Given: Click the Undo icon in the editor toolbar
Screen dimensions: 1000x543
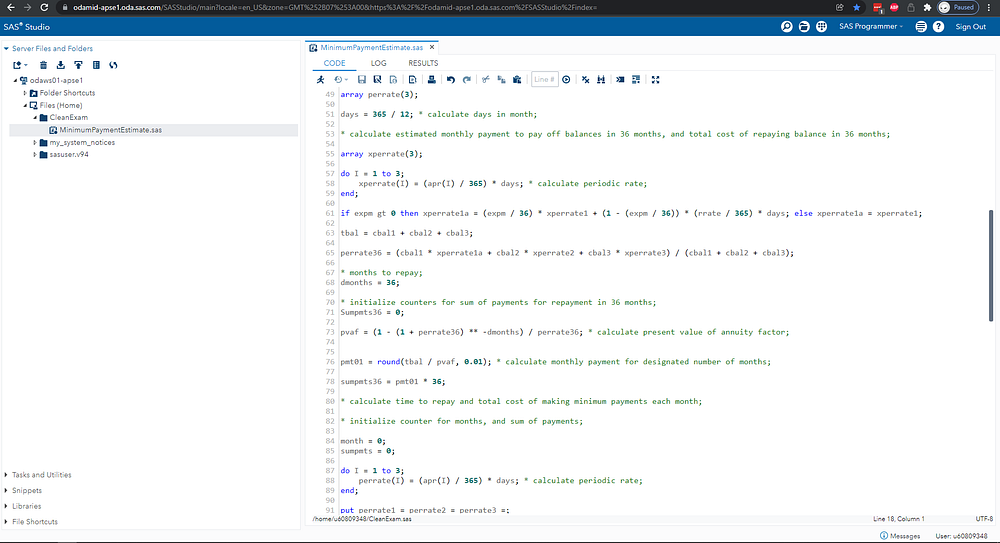Looking at the screenshot, I should (x=451, y=79).
